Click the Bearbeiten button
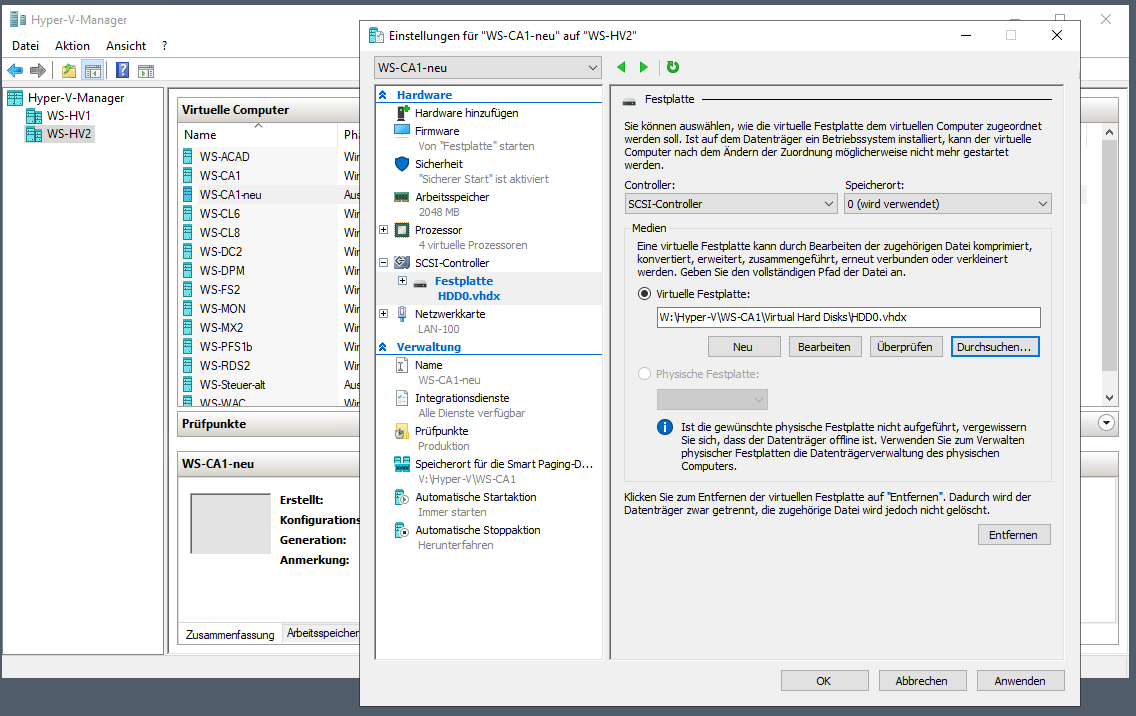The image size is (1136, 716). tap(824, 347)
